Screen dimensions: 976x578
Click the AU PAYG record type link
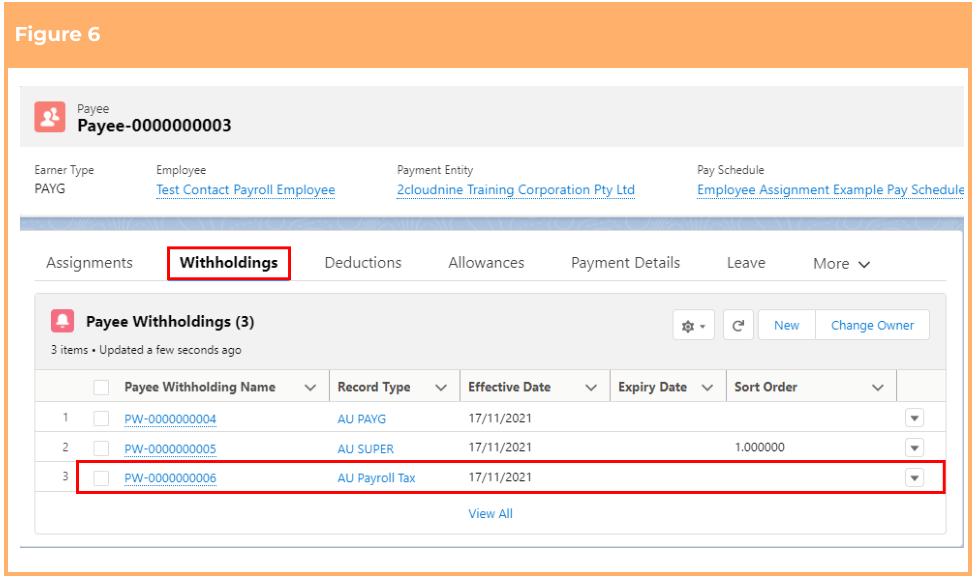click(362, 419)
